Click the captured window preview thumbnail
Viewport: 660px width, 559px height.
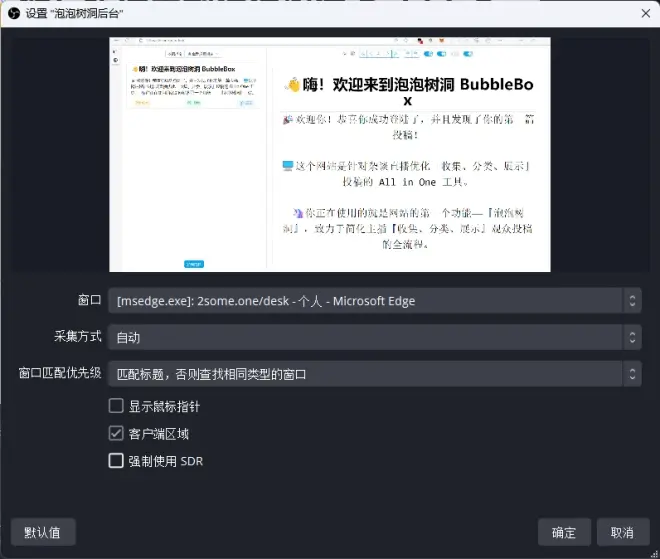(330, 154)
